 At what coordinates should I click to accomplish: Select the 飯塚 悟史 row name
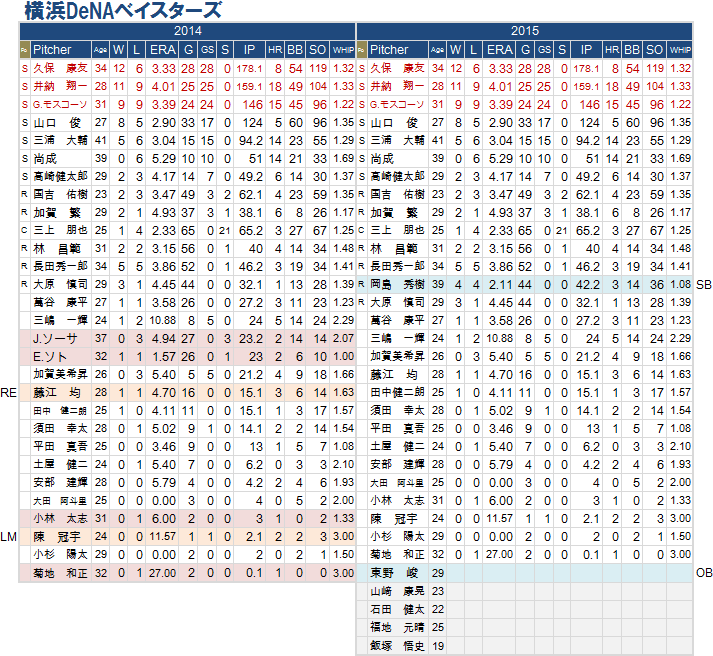pos(397,646)
